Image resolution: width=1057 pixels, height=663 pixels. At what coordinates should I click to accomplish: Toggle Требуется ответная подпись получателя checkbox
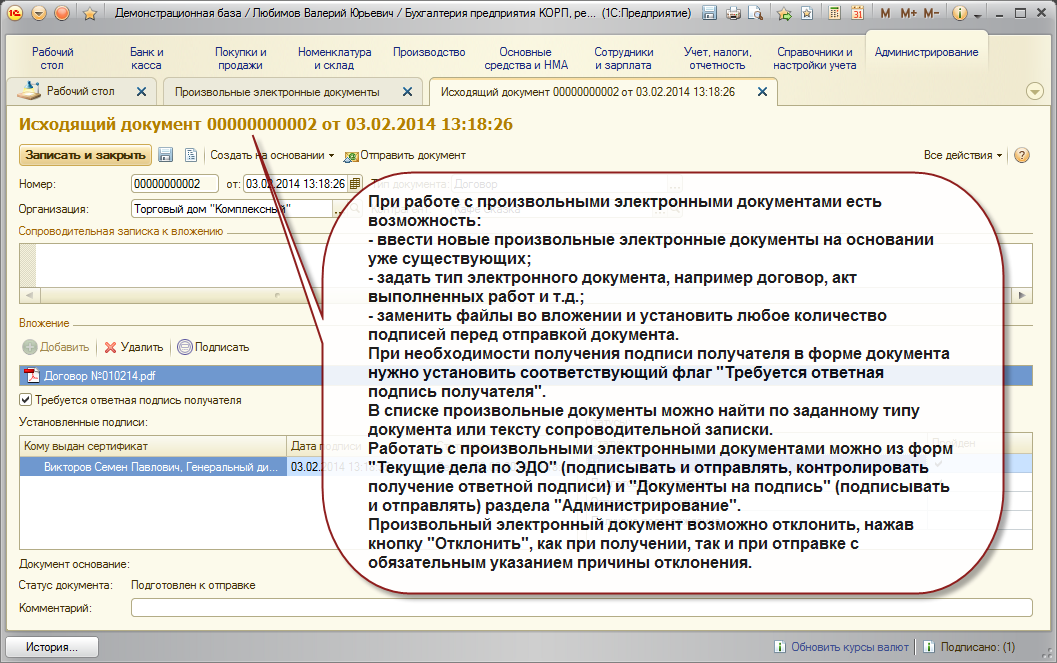click(x=26, y=400)
